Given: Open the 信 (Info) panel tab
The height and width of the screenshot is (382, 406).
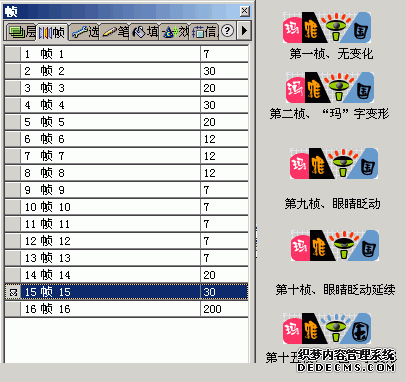Looking at the screenshot, I should pyautogui.click(x=204, y=32).
